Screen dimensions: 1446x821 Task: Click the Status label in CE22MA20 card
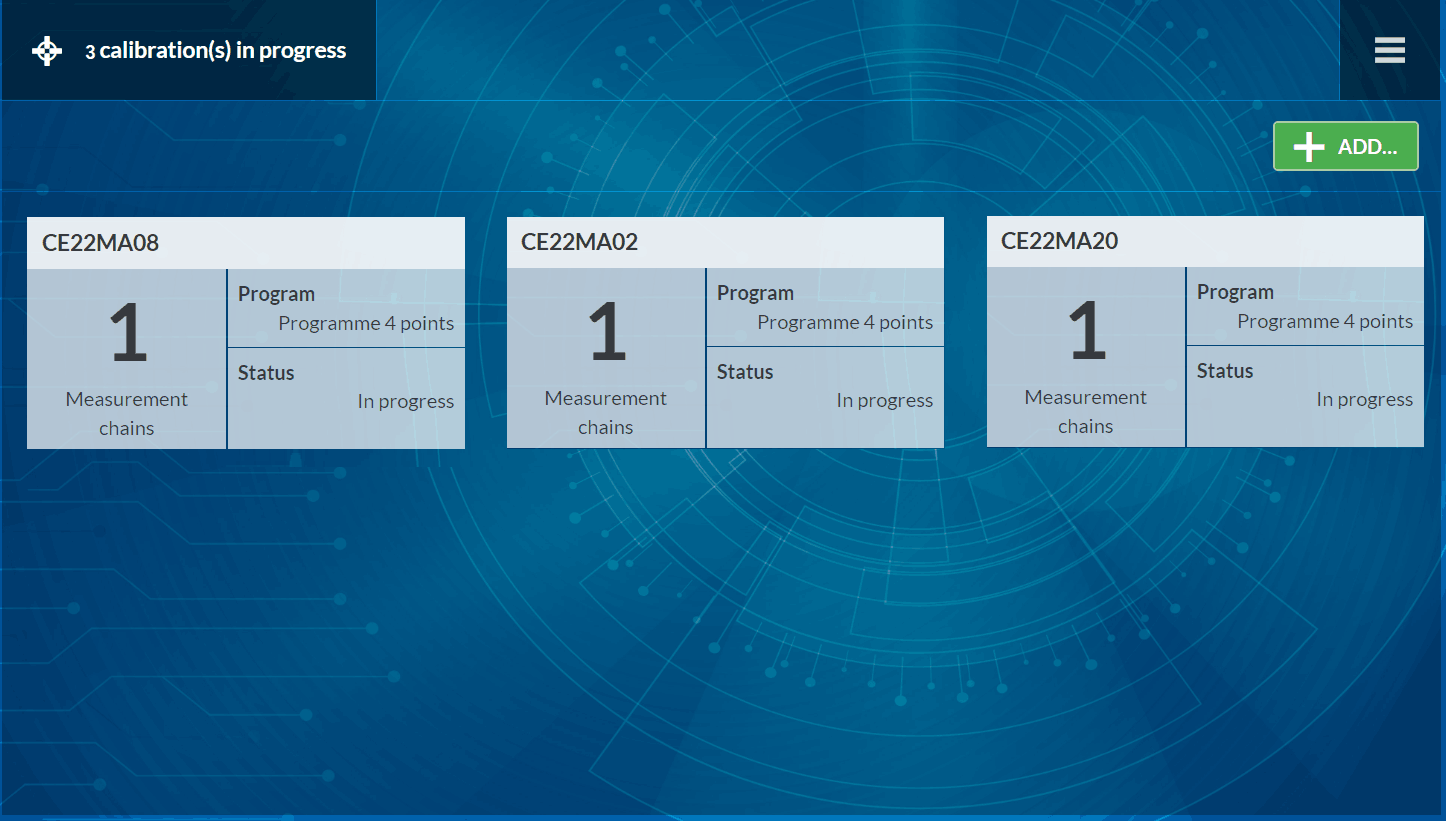click(1225, 371)
